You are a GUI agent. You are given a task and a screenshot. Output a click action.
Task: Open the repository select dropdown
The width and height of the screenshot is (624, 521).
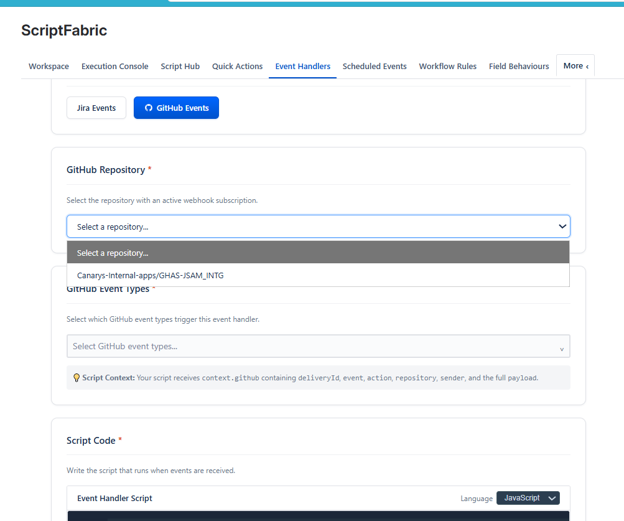coord(318,226)
